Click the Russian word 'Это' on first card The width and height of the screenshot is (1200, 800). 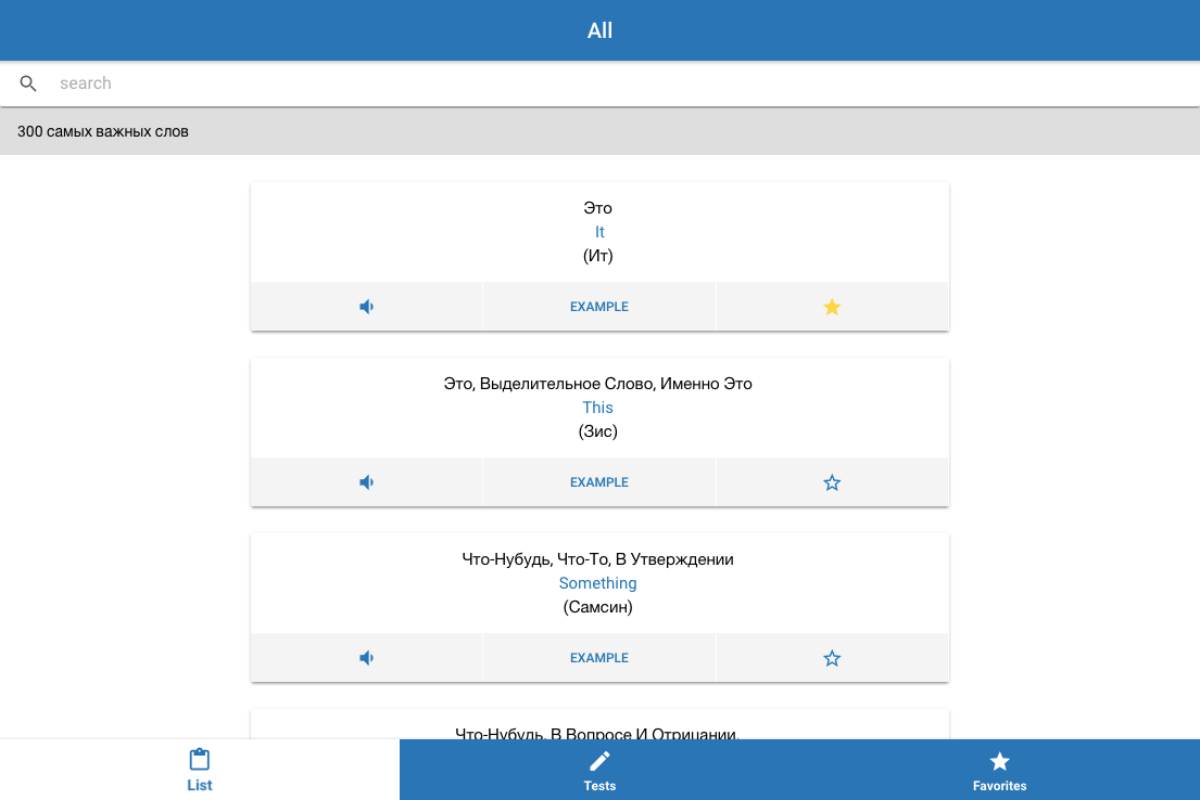pyautogui.click(x=598, y=208)
